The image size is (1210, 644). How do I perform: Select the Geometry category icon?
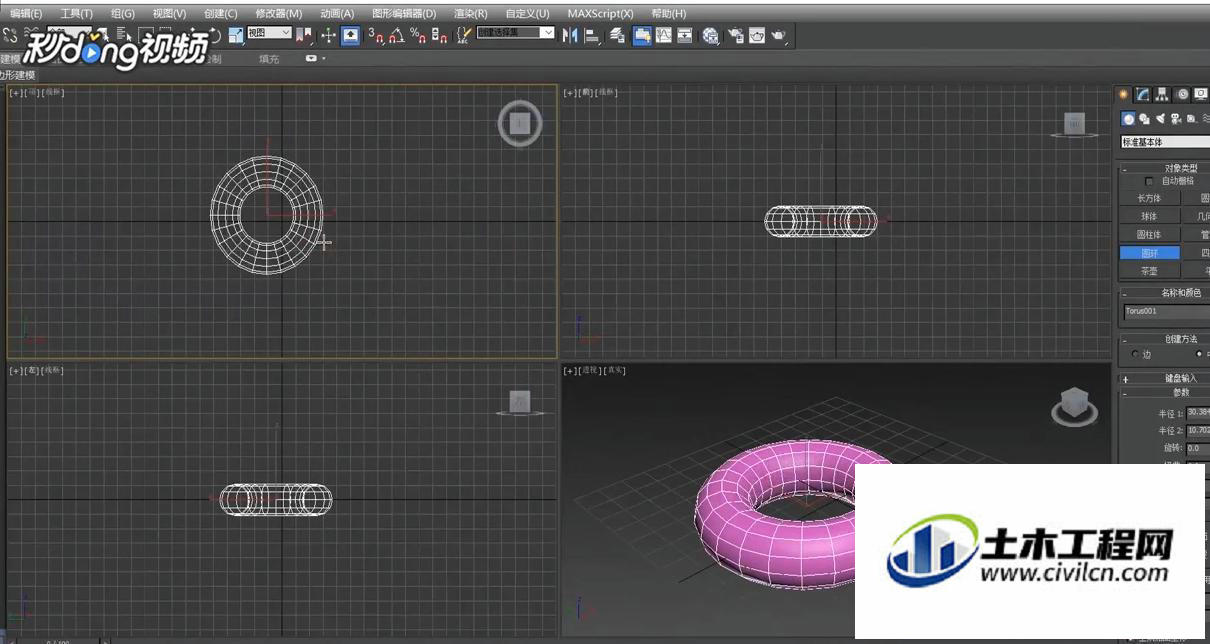[x=1128, y=119]
